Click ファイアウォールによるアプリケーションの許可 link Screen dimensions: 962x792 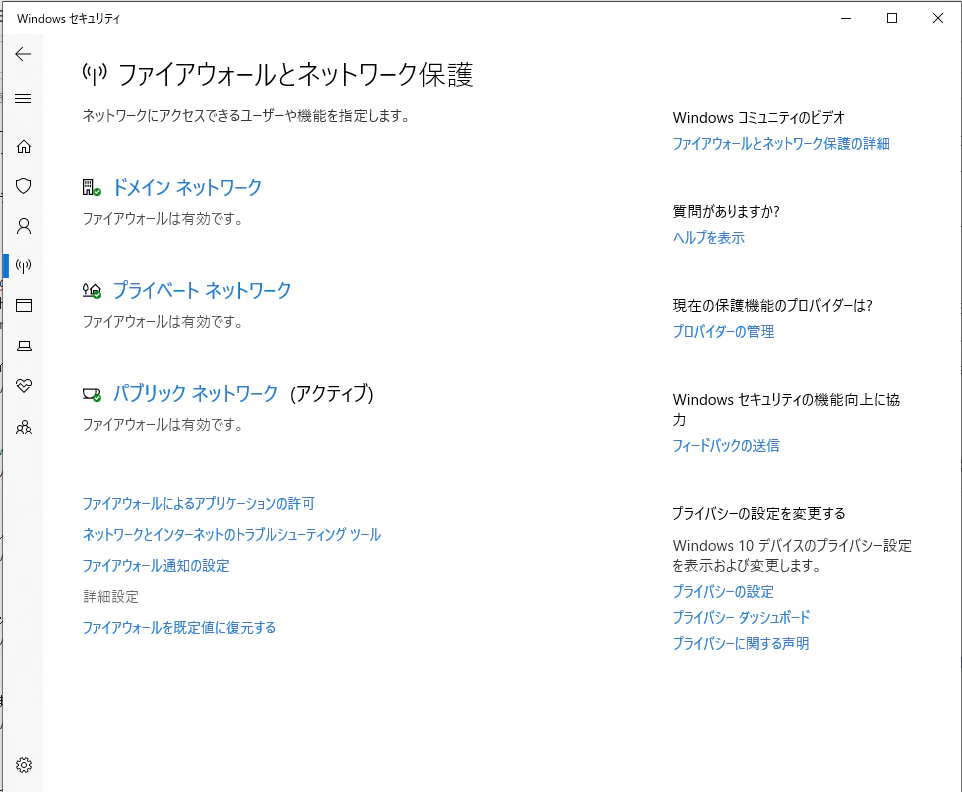198,504
